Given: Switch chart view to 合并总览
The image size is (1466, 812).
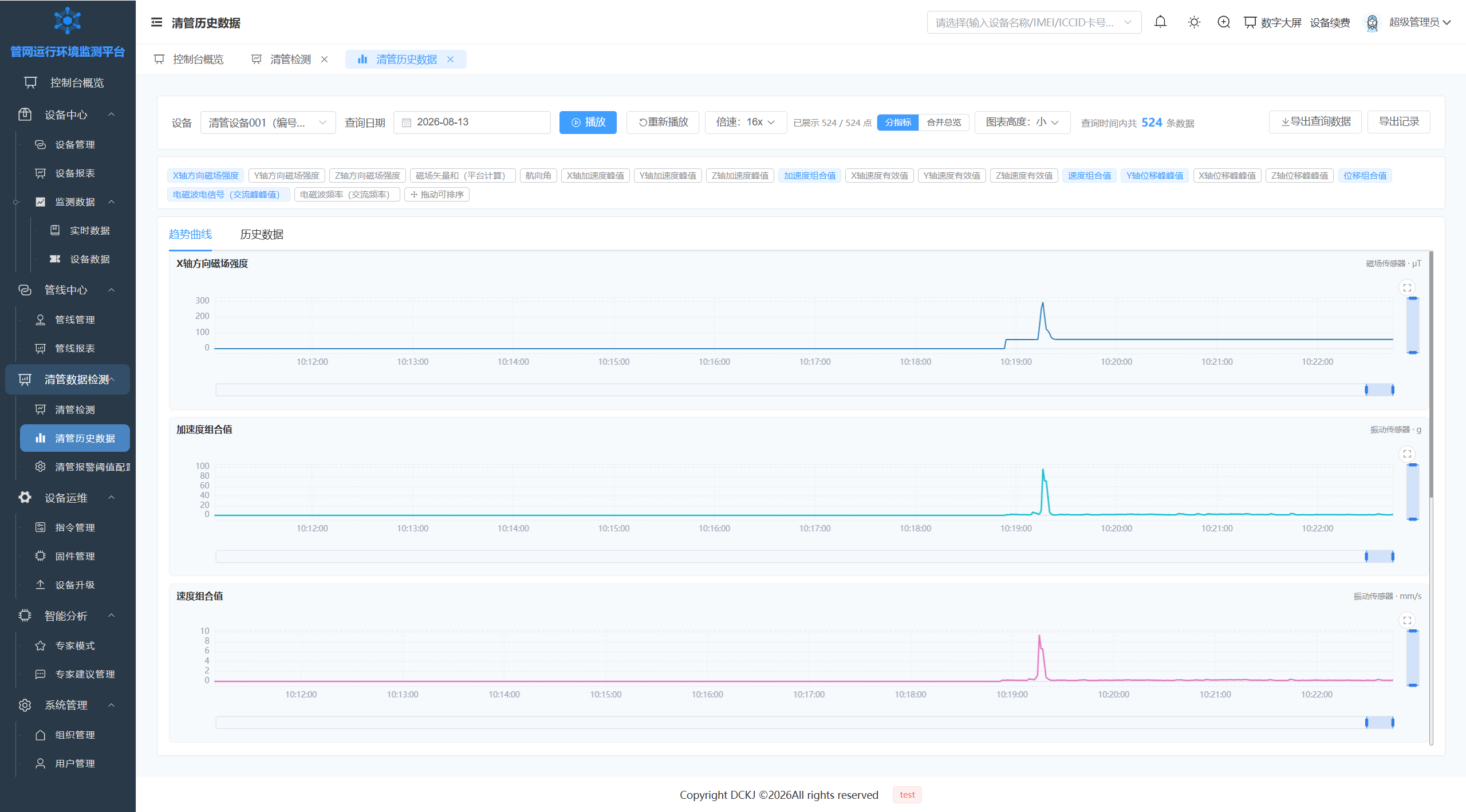Looking at the screenshot, I should tap(944, 123).
